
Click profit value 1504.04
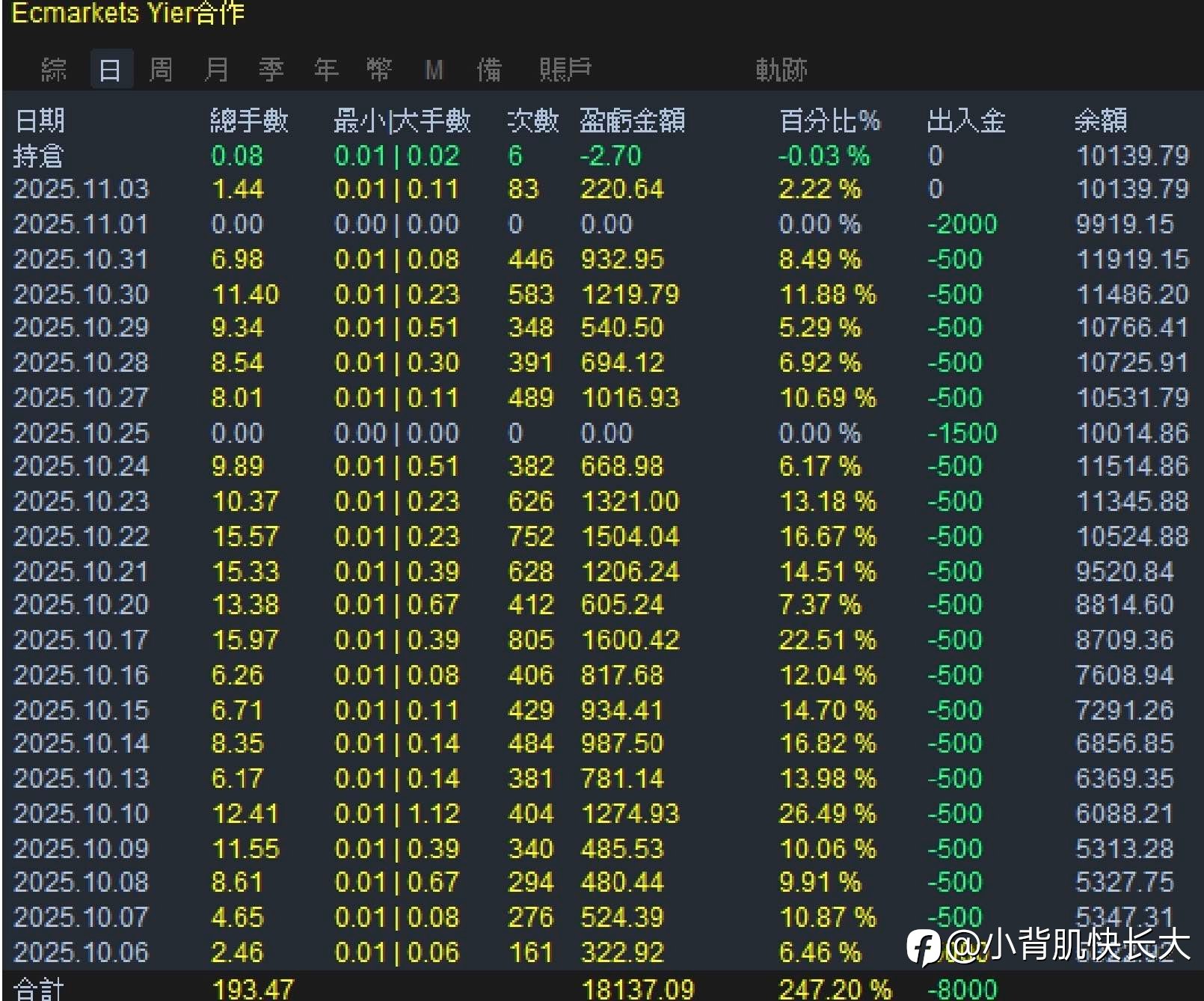tap(630, 536)
